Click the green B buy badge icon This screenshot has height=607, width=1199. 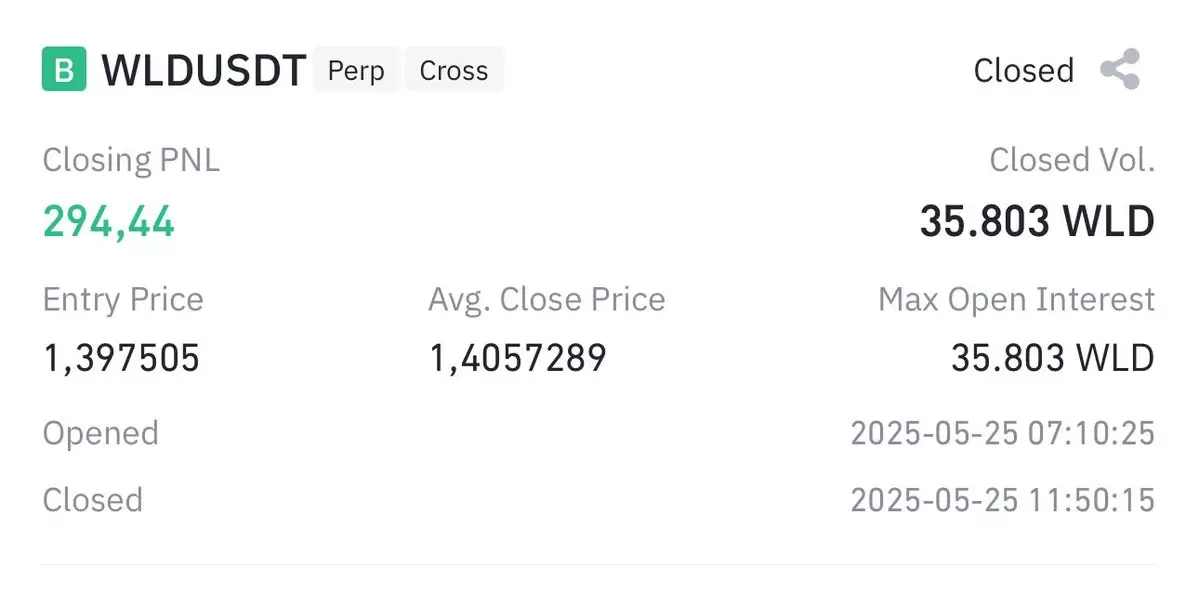[x=64, y=69]
